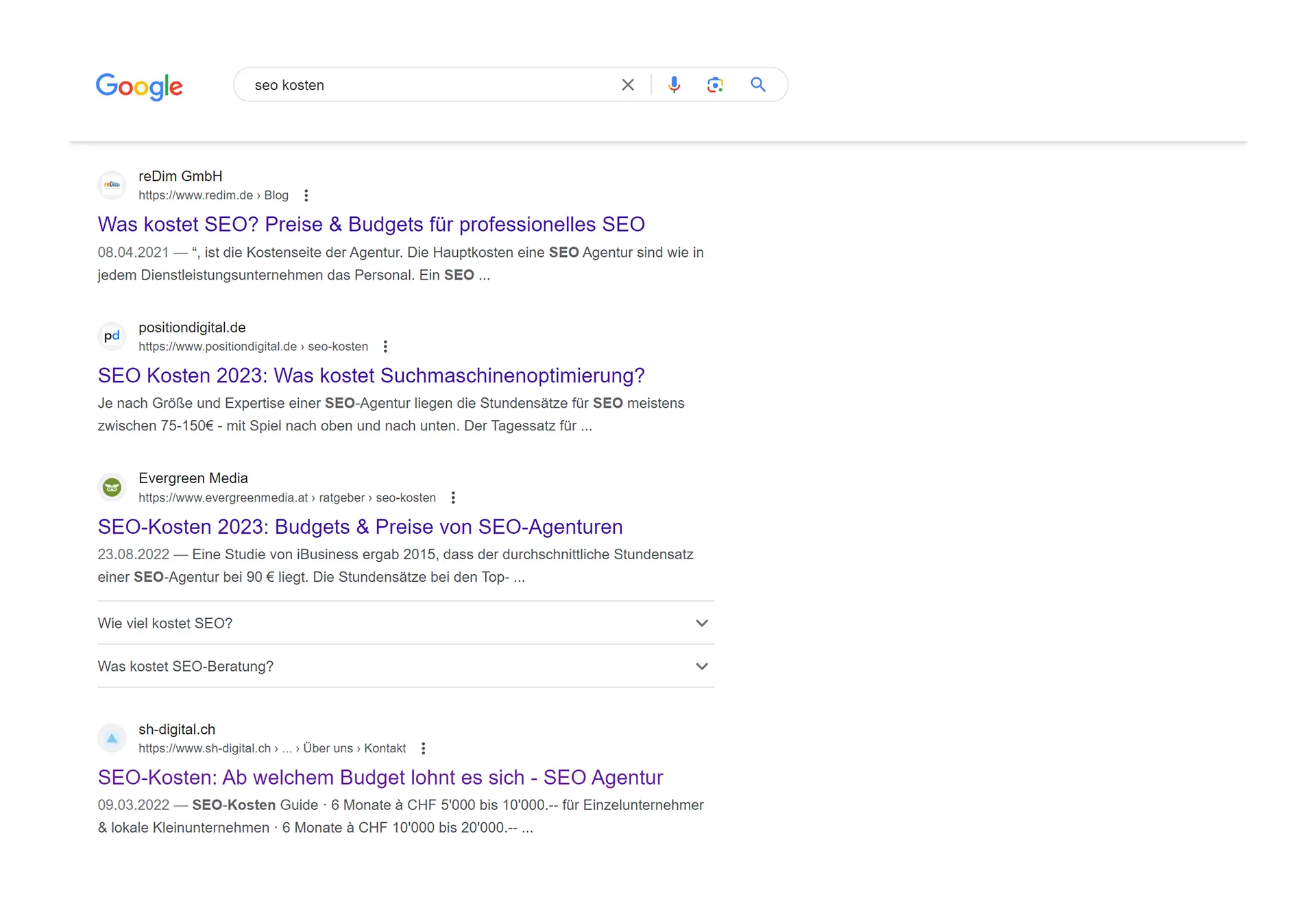
Task: Click the sh-digital.ch › Über uns › Kontakt URL
Action: tap(272, 749)
